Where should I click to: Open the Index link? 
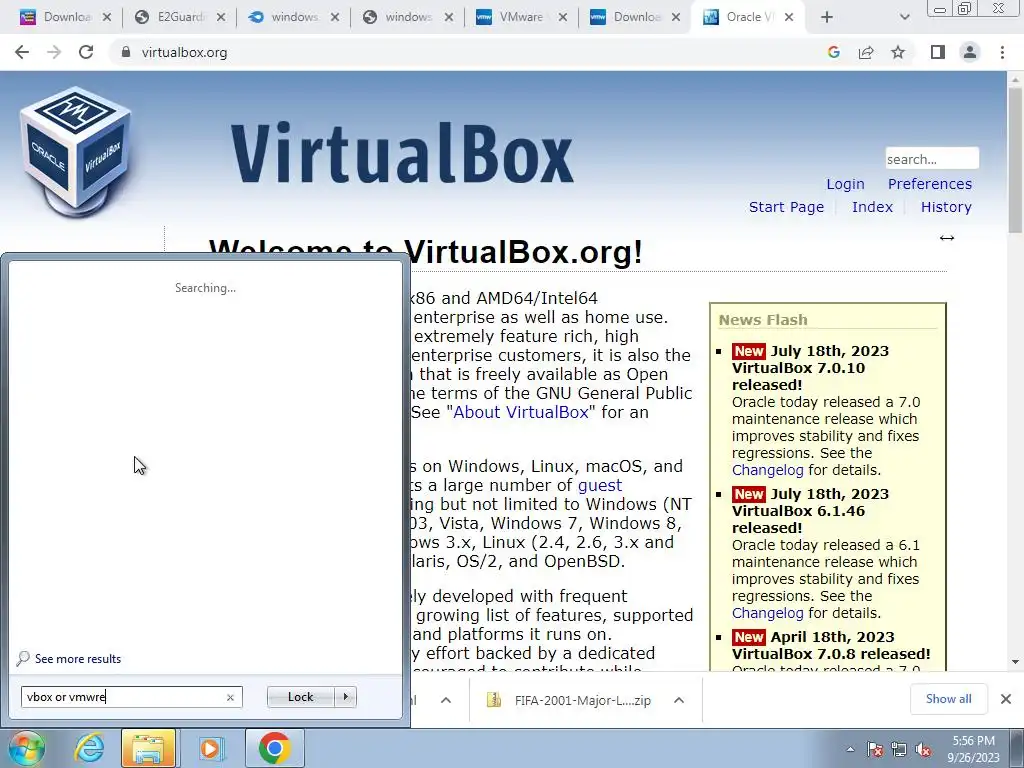[x=872, y=207]
